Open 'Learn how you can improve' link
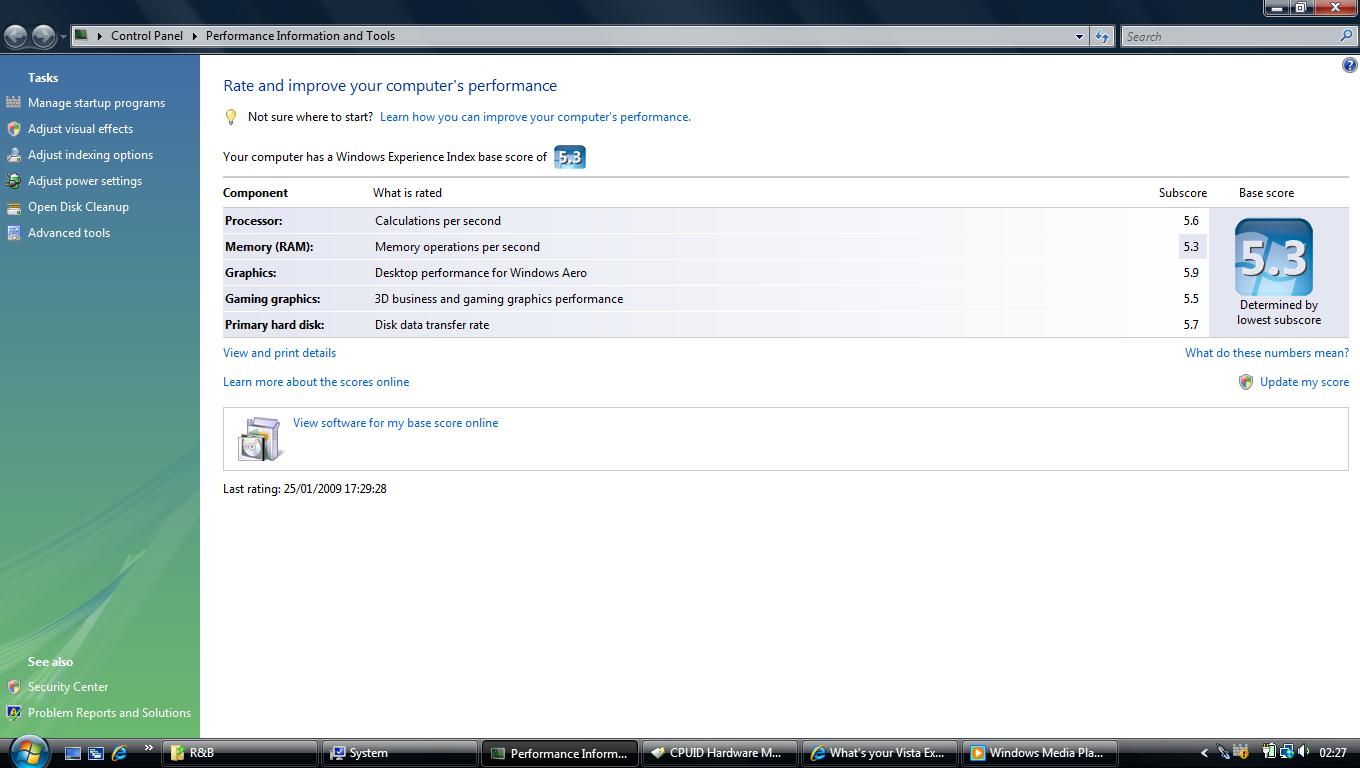The height and width of the screenshot is (768, 1360). pyautogui.click(x=535, y=117)
